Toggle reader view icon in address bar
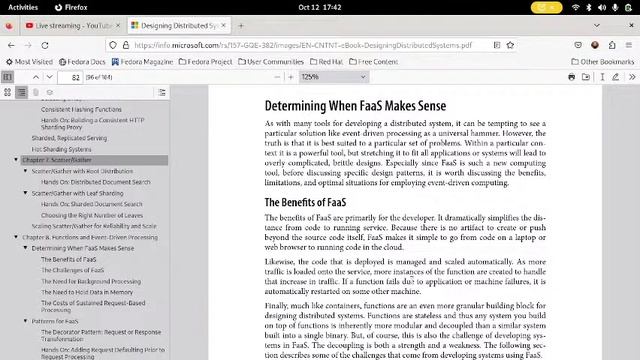This screenshot has width=640, height=360. tap(497, 45)
